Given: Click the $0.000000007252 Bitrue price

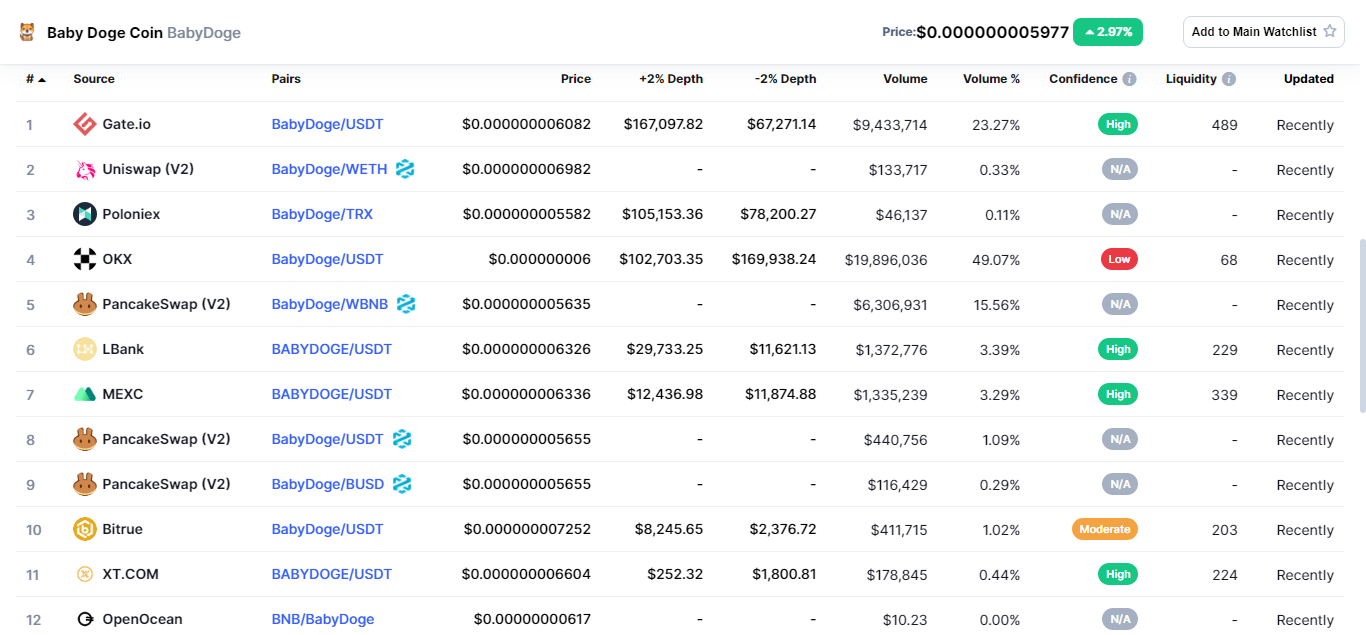Looking at the screenshot, I should (x=526, y=529).
